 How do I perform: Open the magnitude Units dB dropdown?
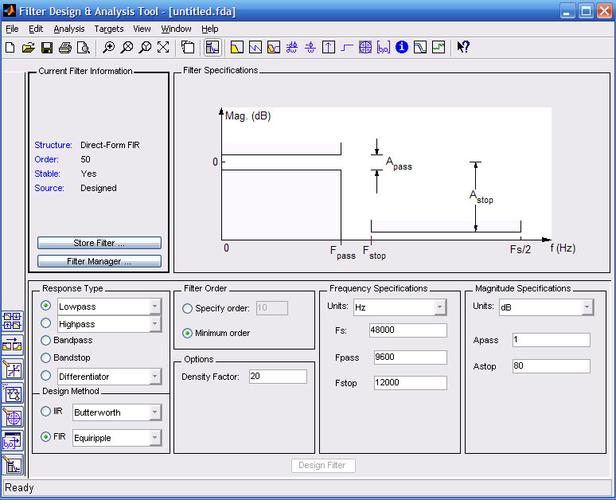[587, 307]
